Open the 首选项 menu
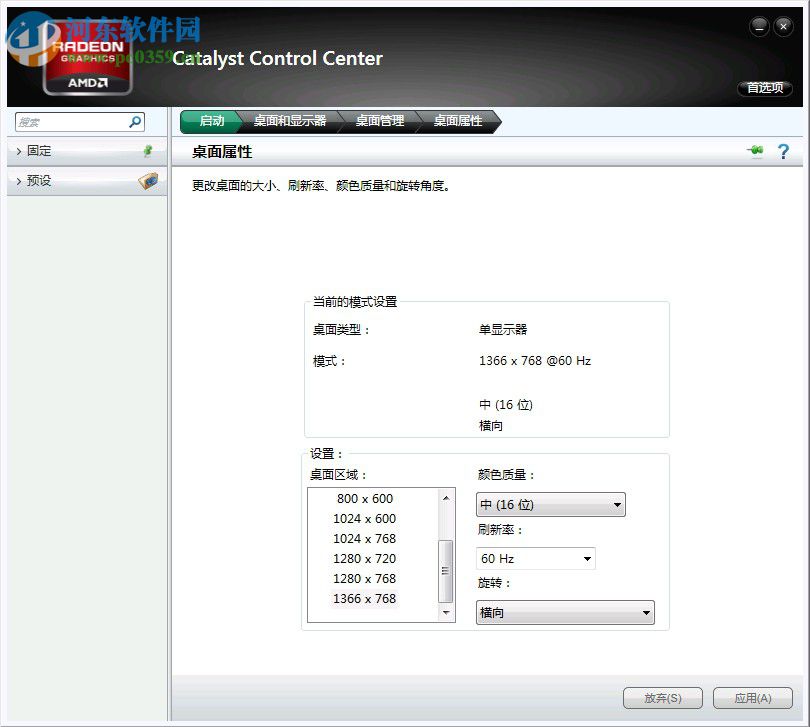The image size is (810, 727). [x=765, y=87]
